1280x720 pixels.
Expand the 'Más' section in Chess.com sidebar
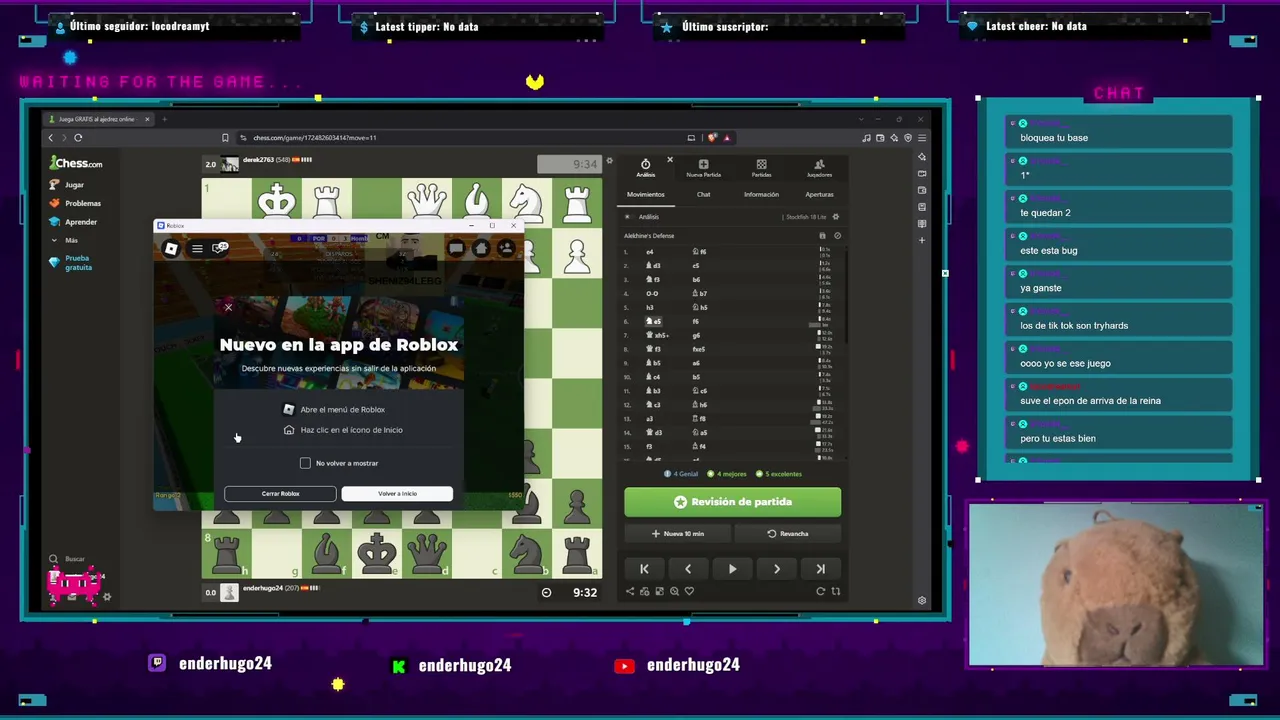click(65, 240)
